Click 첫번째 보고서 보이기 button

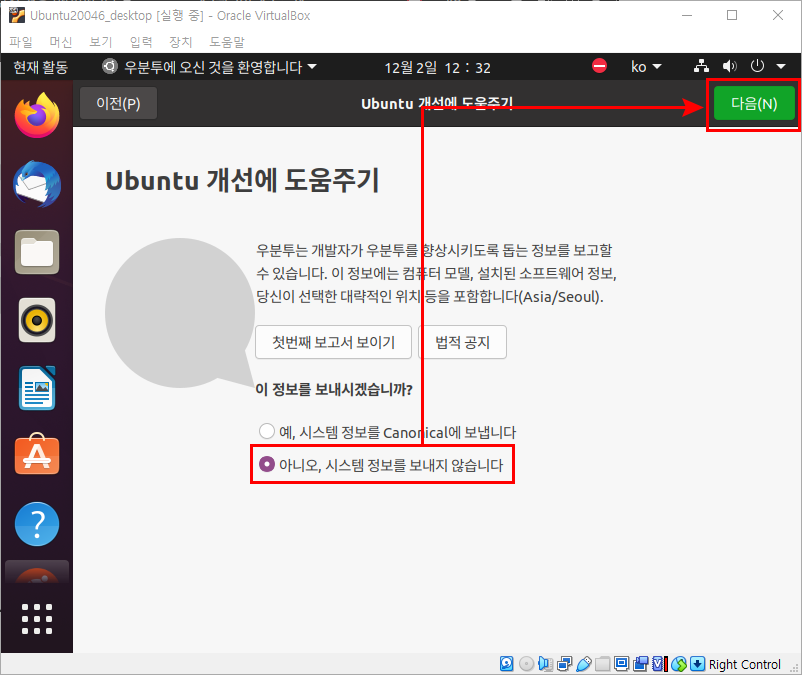(x=333, y=342)
